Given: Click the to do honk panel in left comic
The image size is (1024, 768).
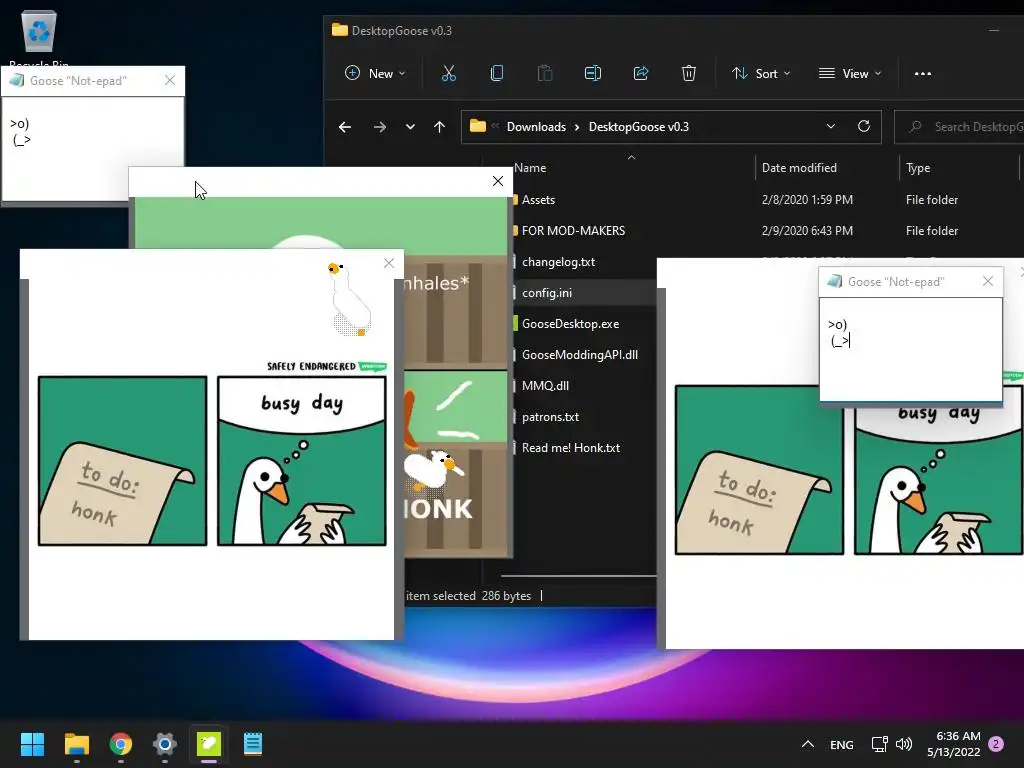Looking at the screenshot, I should click(x=123, y=460).
